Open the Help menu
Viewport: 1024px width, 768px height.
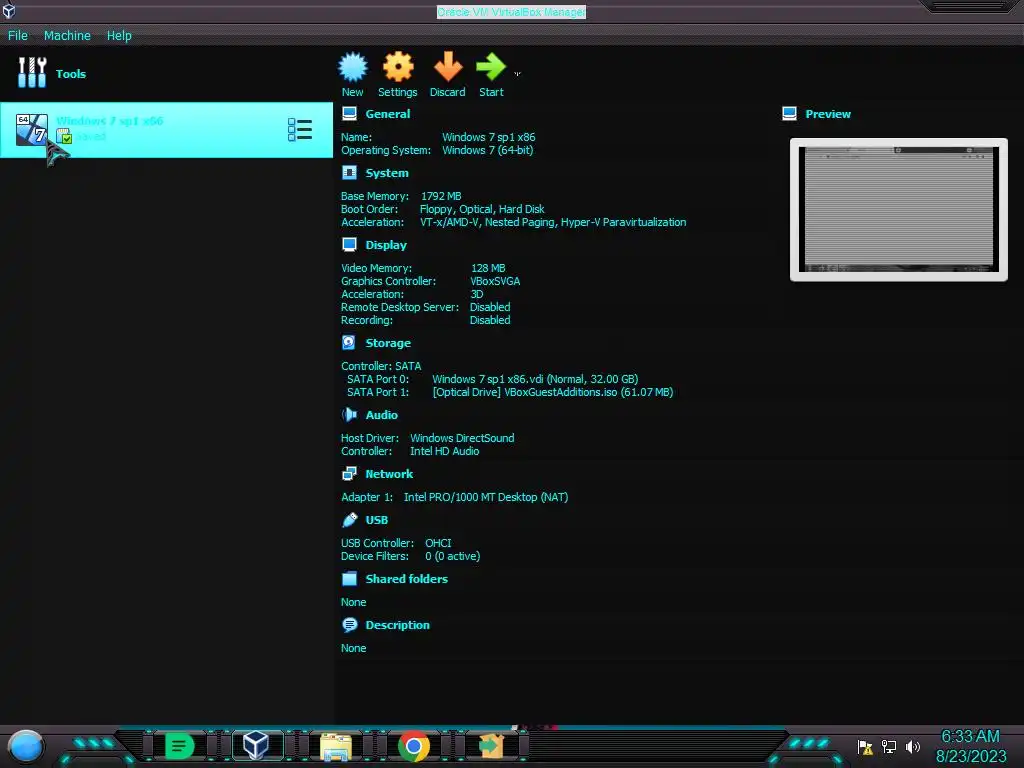point(119,35)
